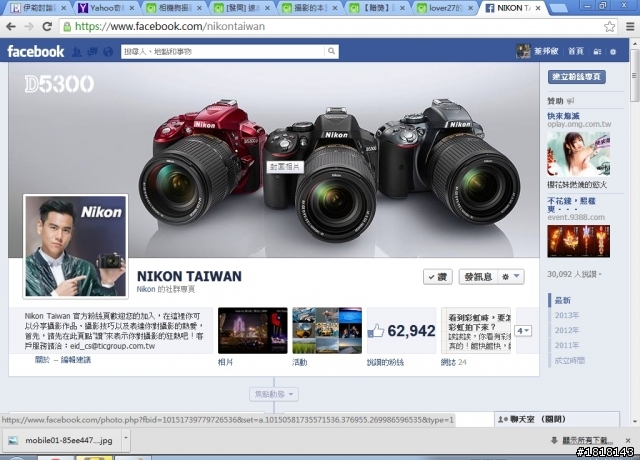Open the D5300 cover photo
Viewport: 640px width, 460px height.
coord(273,160)
